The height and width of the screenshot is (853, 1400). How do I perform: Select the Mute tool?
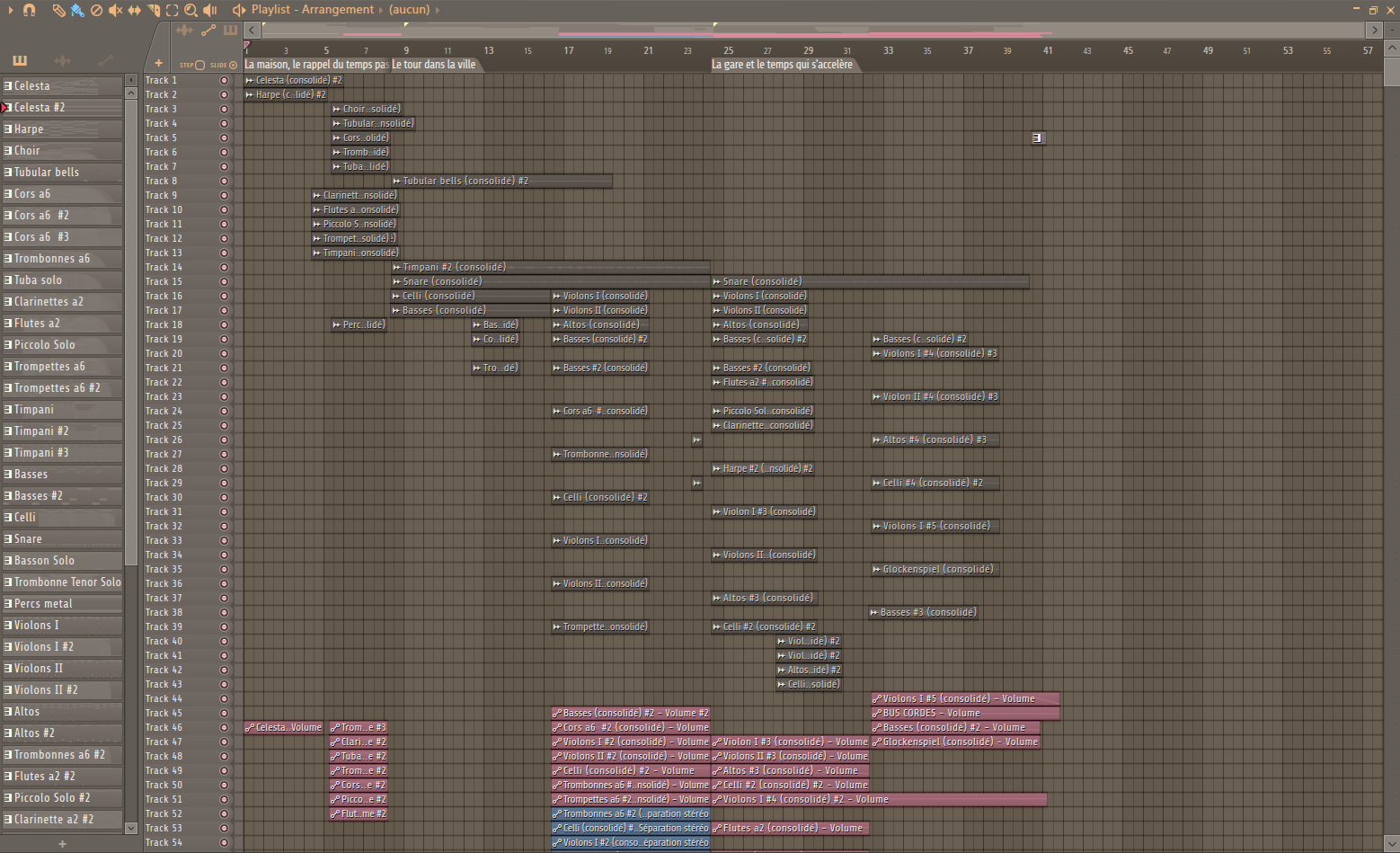115,10
